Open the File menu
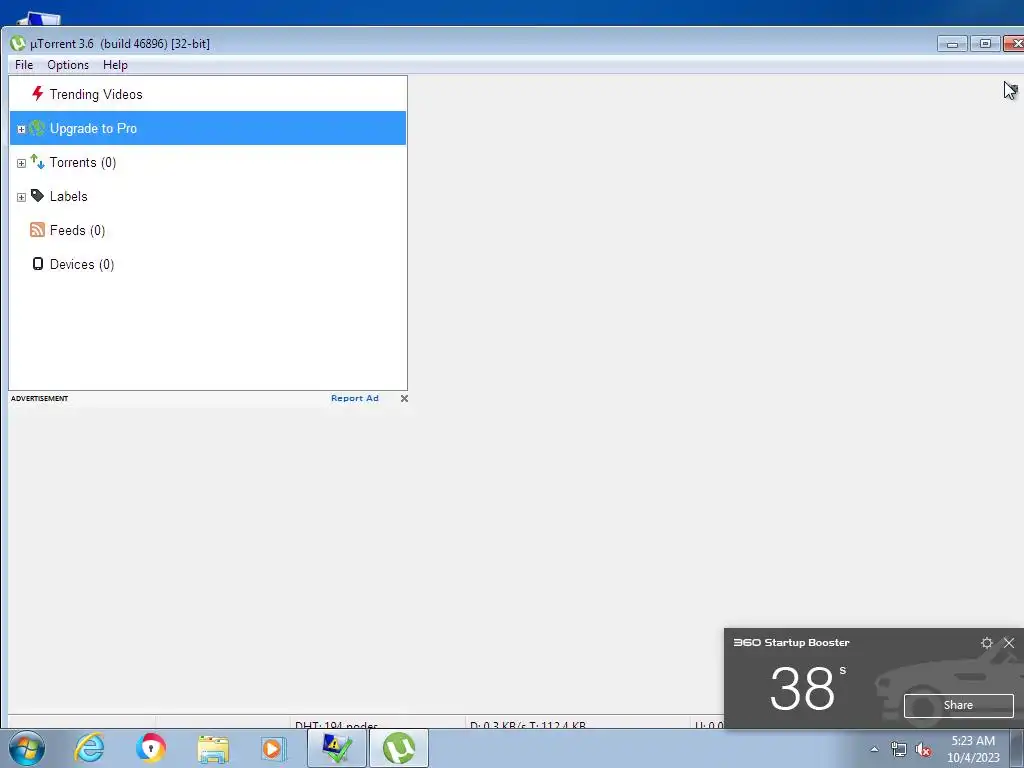 24,65
